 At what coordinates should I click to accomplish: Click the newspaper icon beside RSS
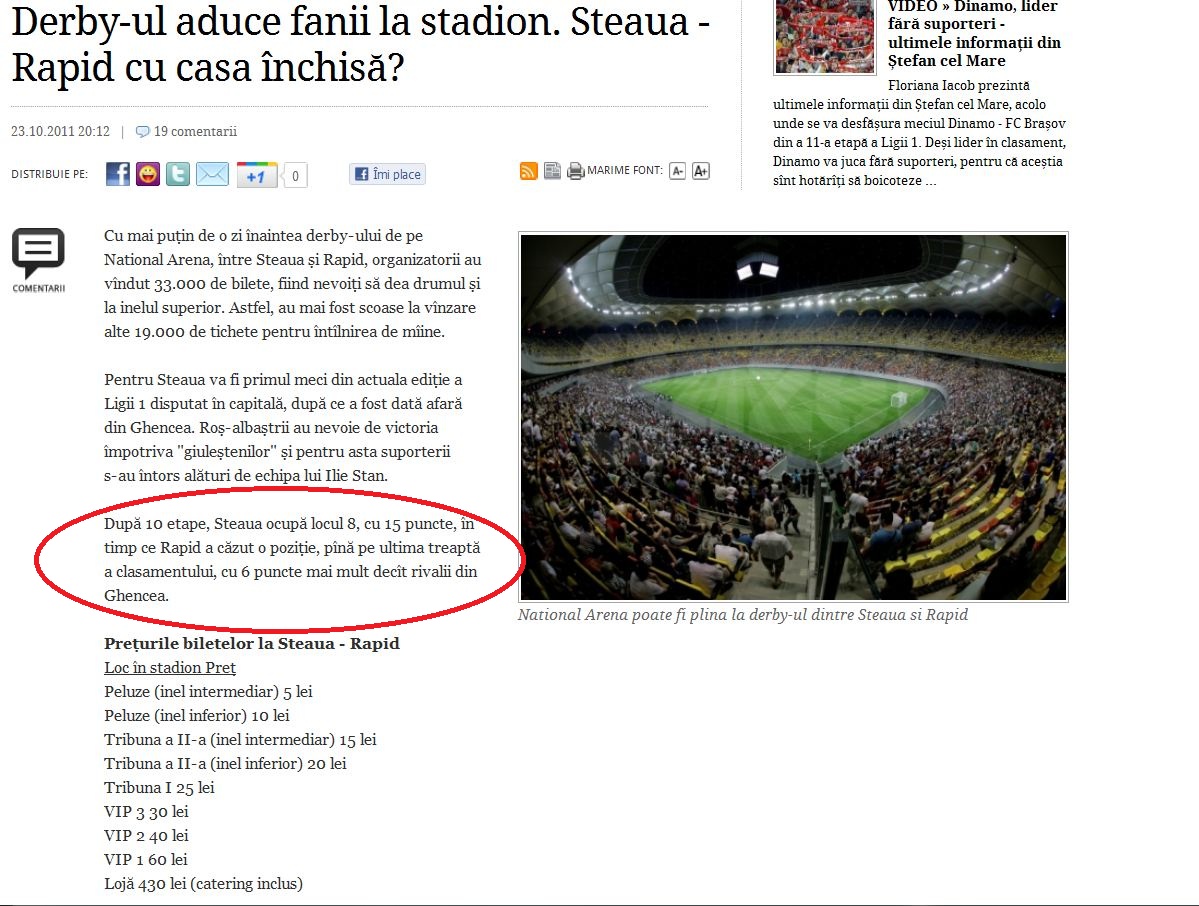point(552,170)
